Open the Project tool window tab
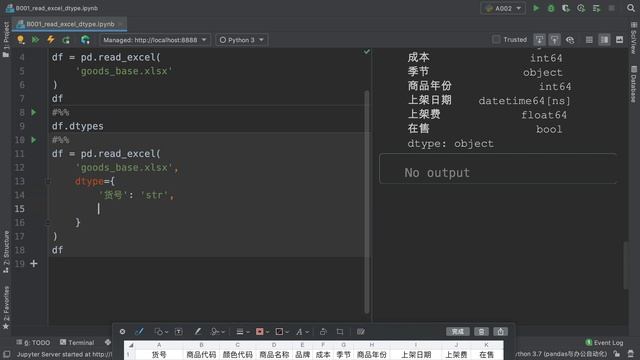Screen dimensions: 640x360 click(6, 39)
